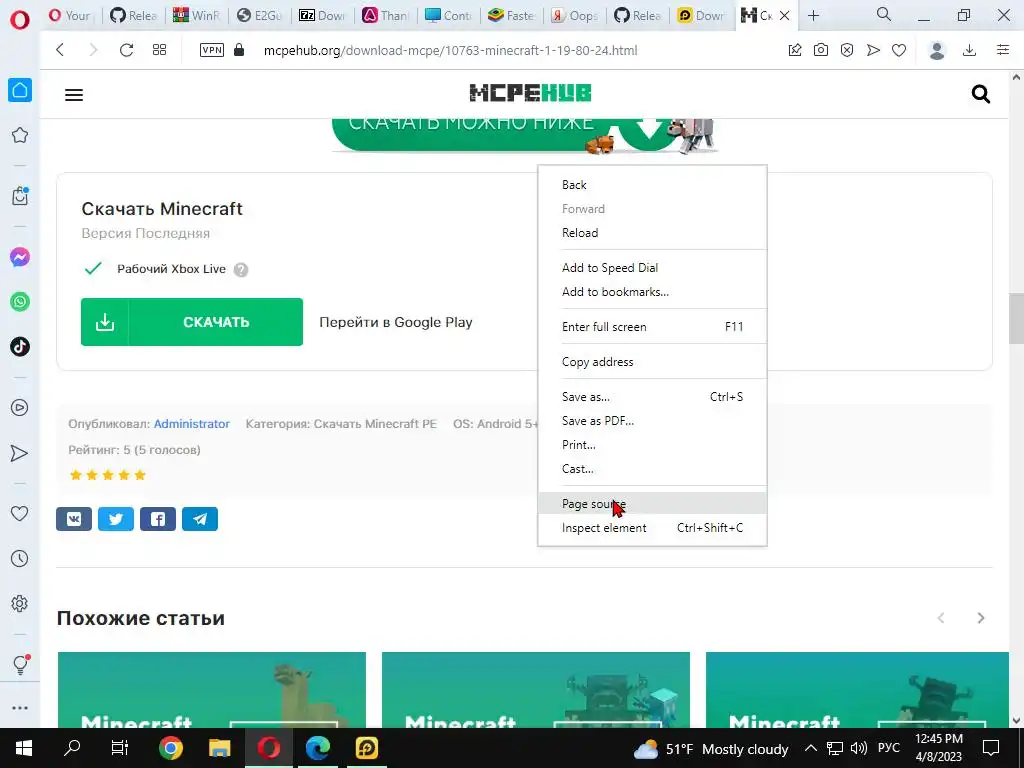Add page to bookmarks heart icon
This screenshot has height=768, width=1024.
click(899, 50)
